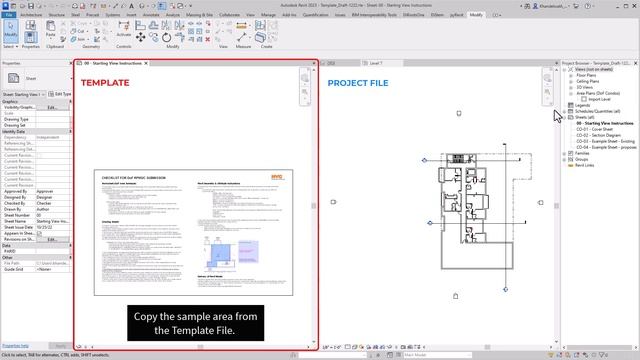Click the Activate controls icon
Image resolution: width=640 pixels, height=360 pixels.
tap(123, 28)
